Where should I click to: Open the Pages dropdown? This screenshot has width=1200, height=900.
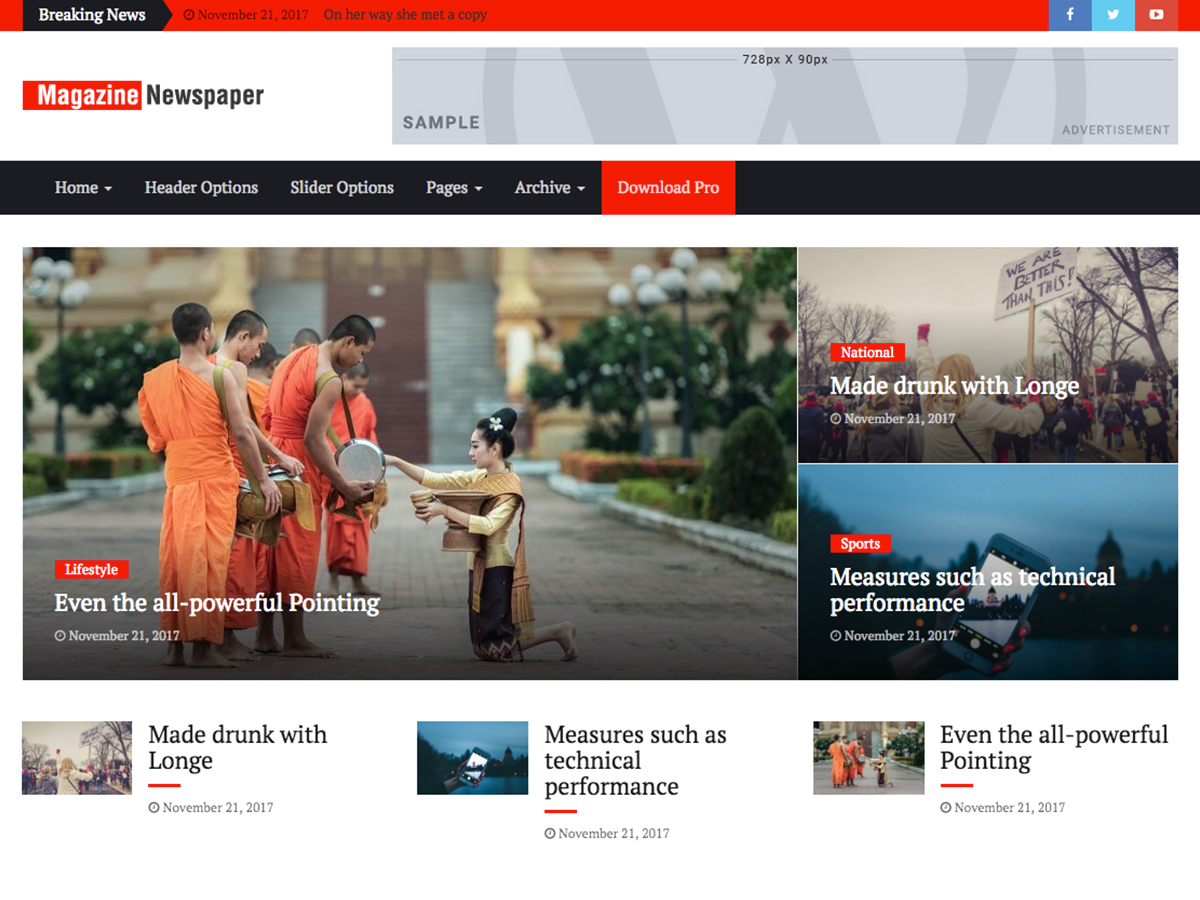[x=454, y=187]
